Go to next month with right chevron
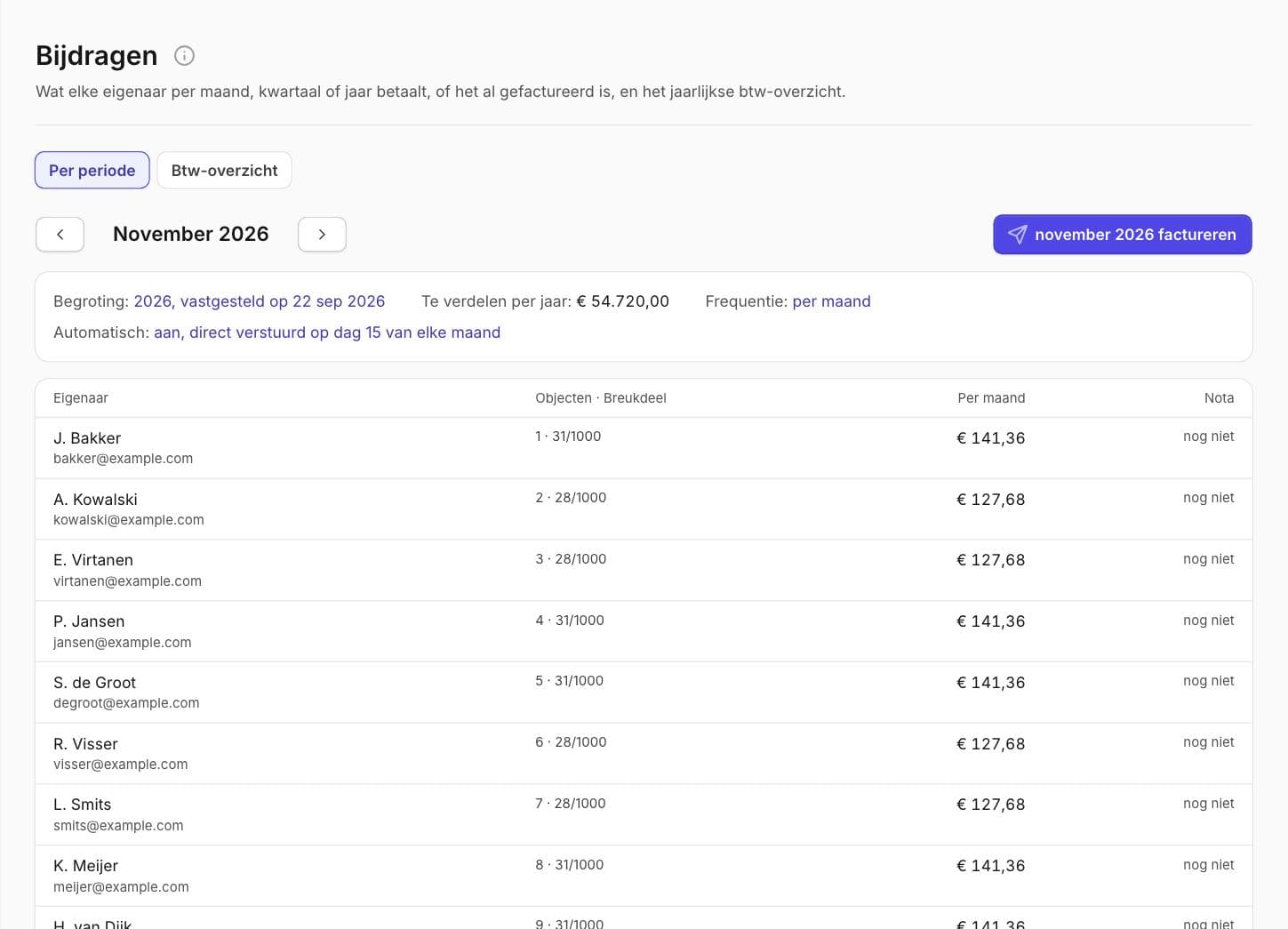1288x929 pixels. [x=322, y=235]
